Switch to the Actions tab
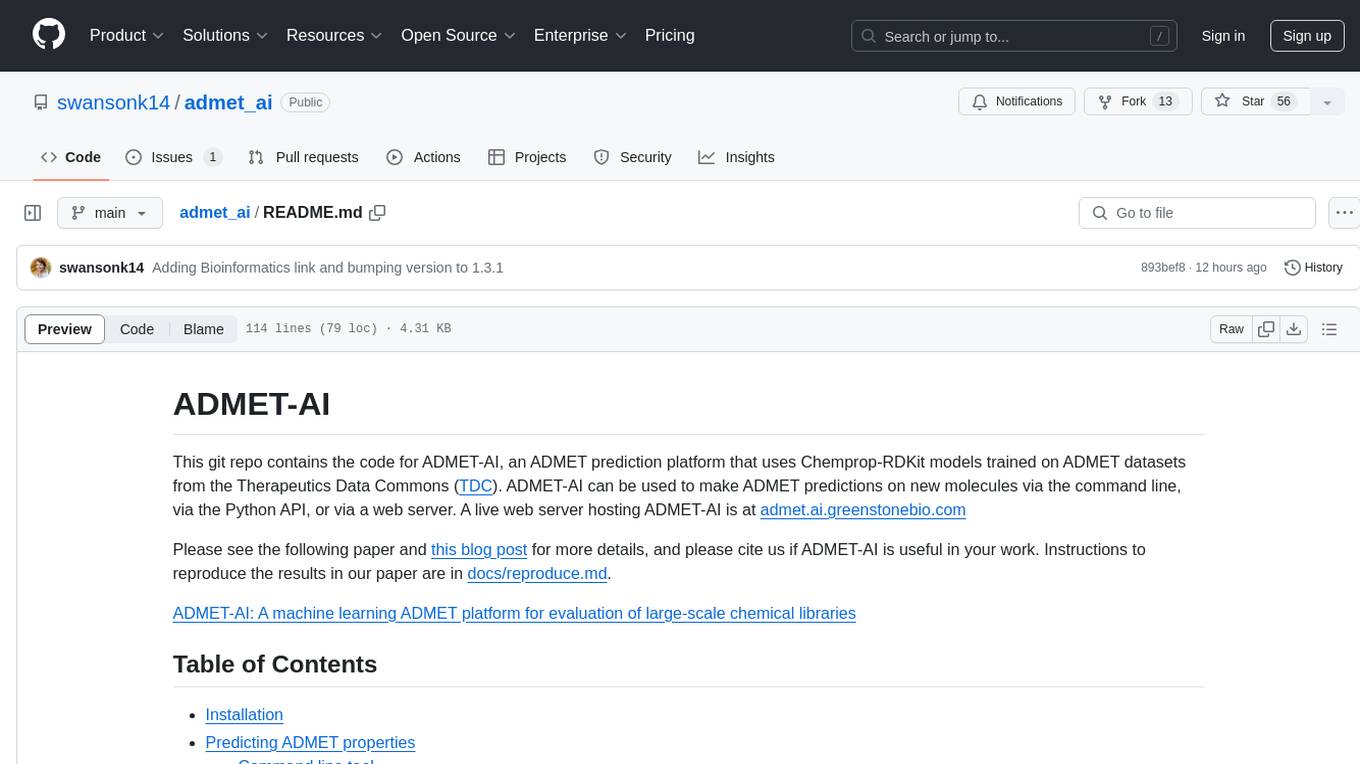1360x764 pixels. pos(423,157)
